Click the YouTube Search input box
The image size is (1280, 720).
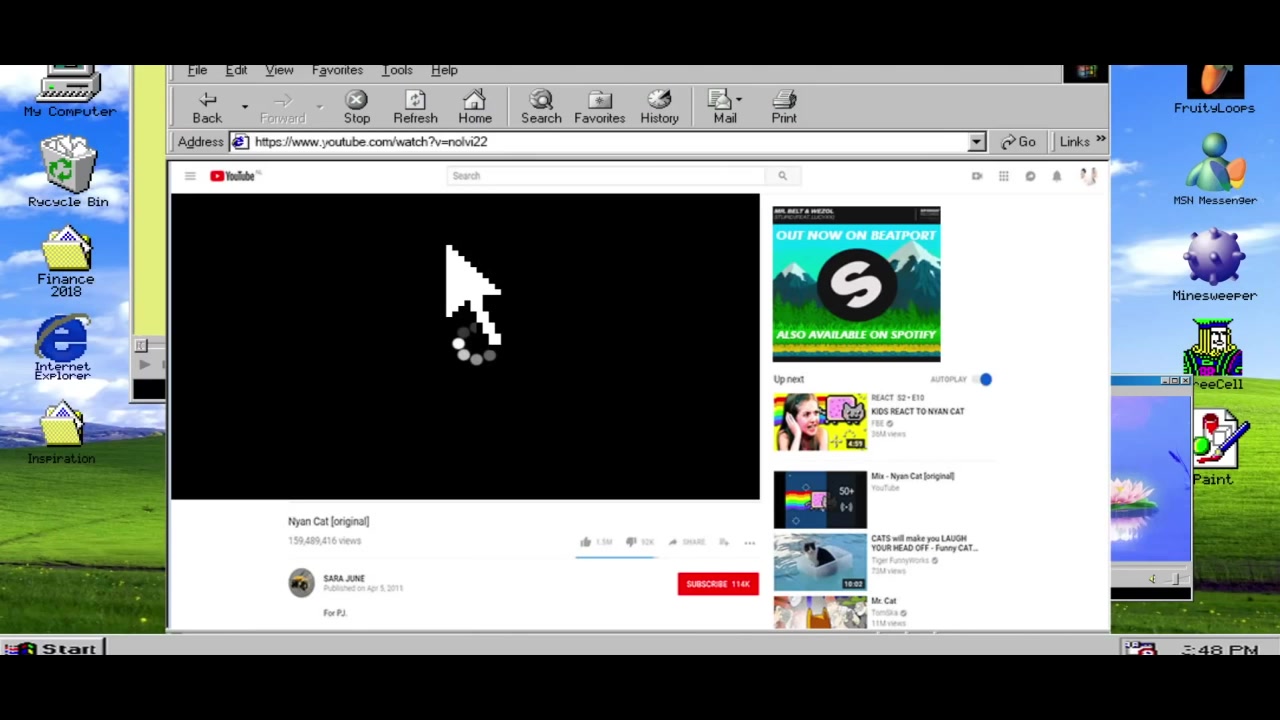[606, 176]
